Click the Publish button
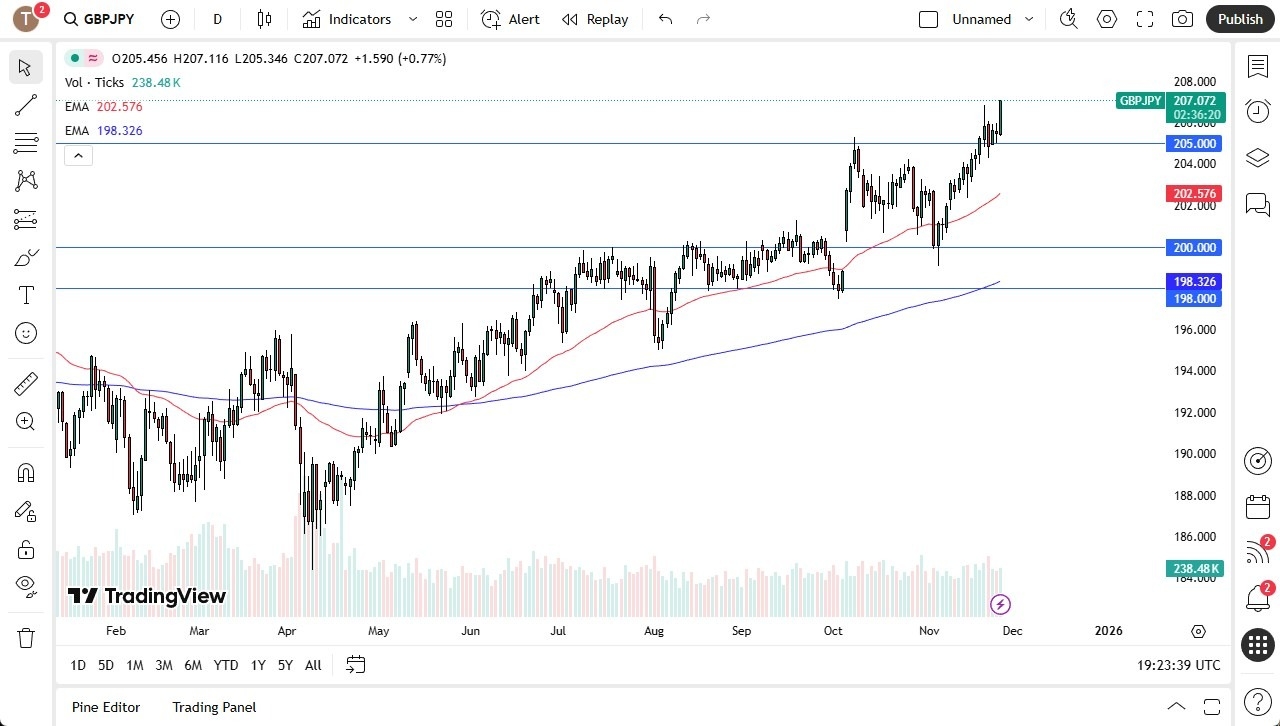The height and width of the screenshot is (726, 1280). coord(1240,19)
